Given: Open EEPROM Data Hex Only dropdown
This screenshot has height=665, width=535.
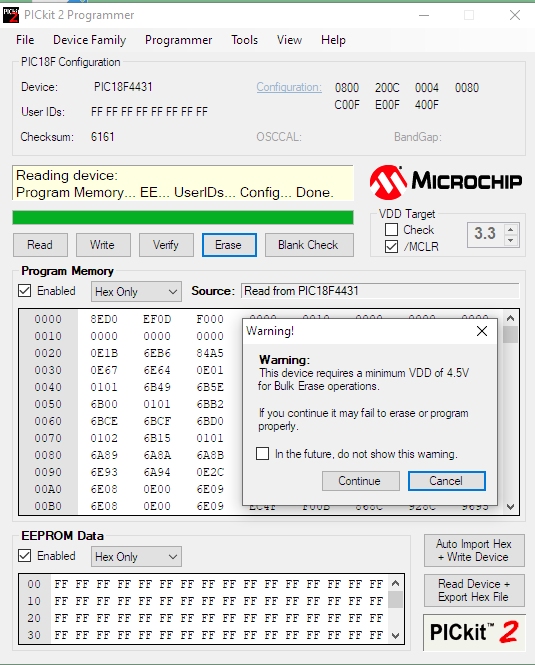Looking at the screenshot, I should click(136, 556).
